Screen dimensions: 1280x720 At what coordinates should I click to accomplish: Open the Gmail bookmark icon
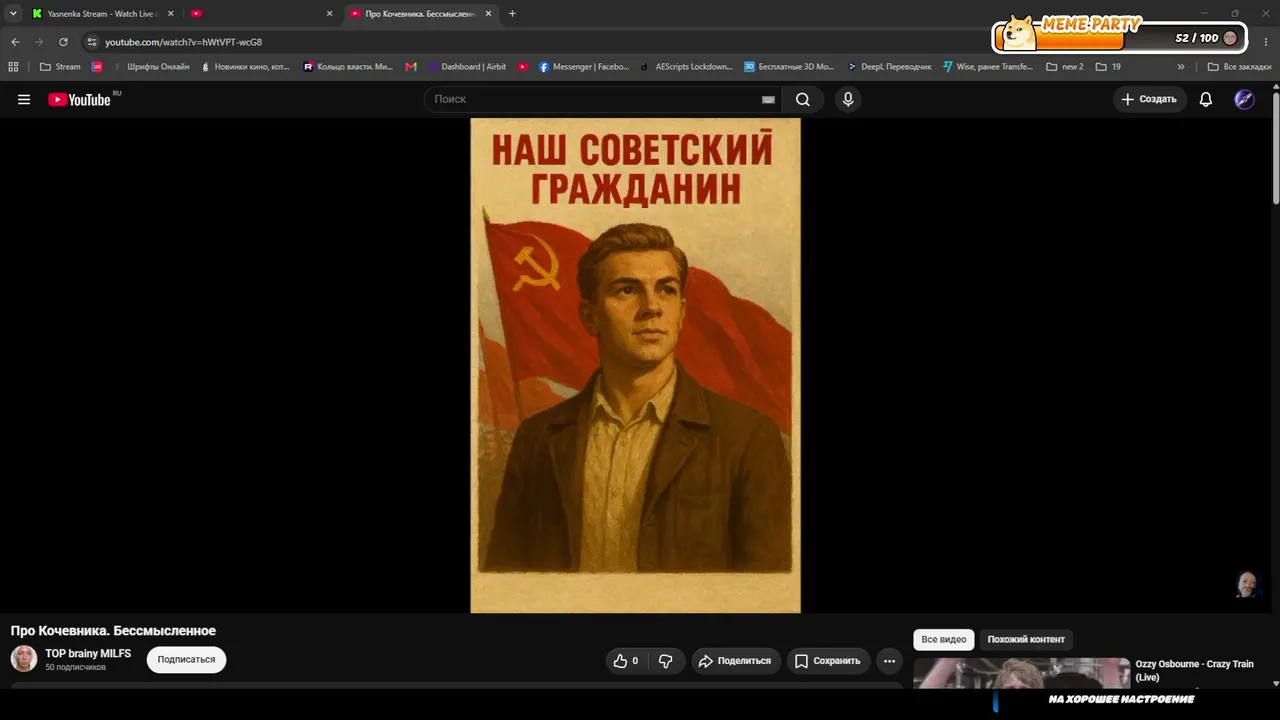point(411,67)
